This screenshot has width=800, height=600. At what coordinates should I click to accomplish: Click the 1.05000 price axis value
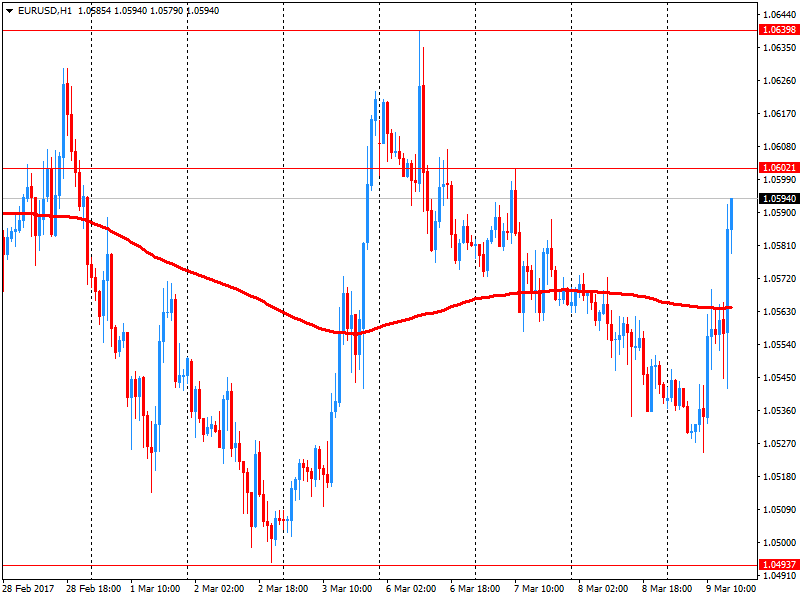click(780, 542)
